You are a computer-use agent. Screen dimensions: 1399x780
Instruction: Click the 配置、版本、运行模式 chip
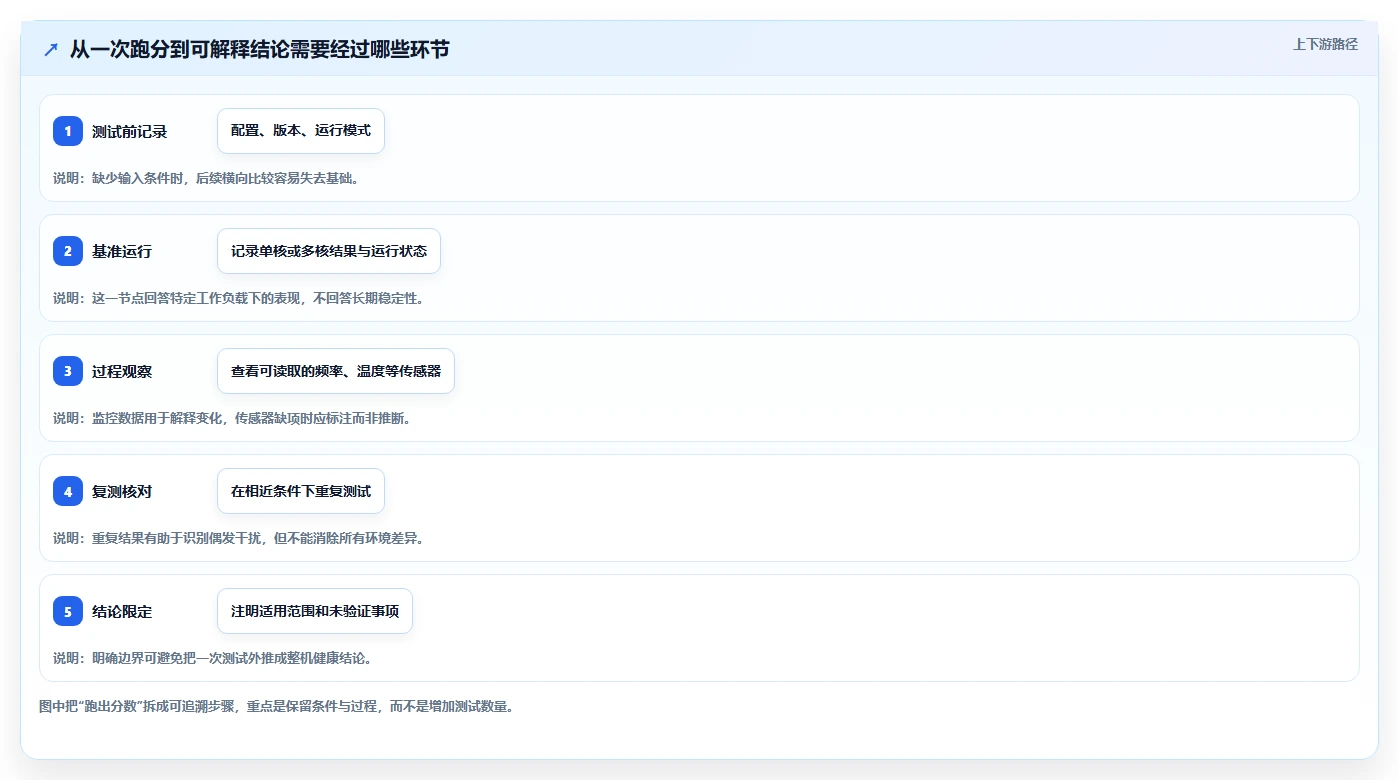(x=301, y=131)
